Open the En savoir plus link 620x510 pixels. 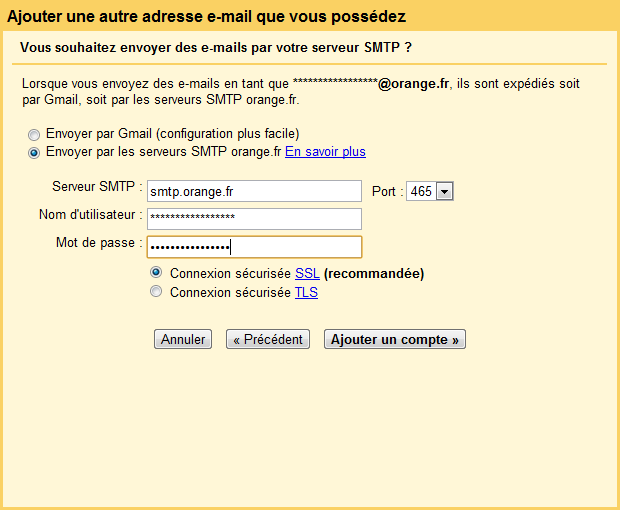point(325,152)
